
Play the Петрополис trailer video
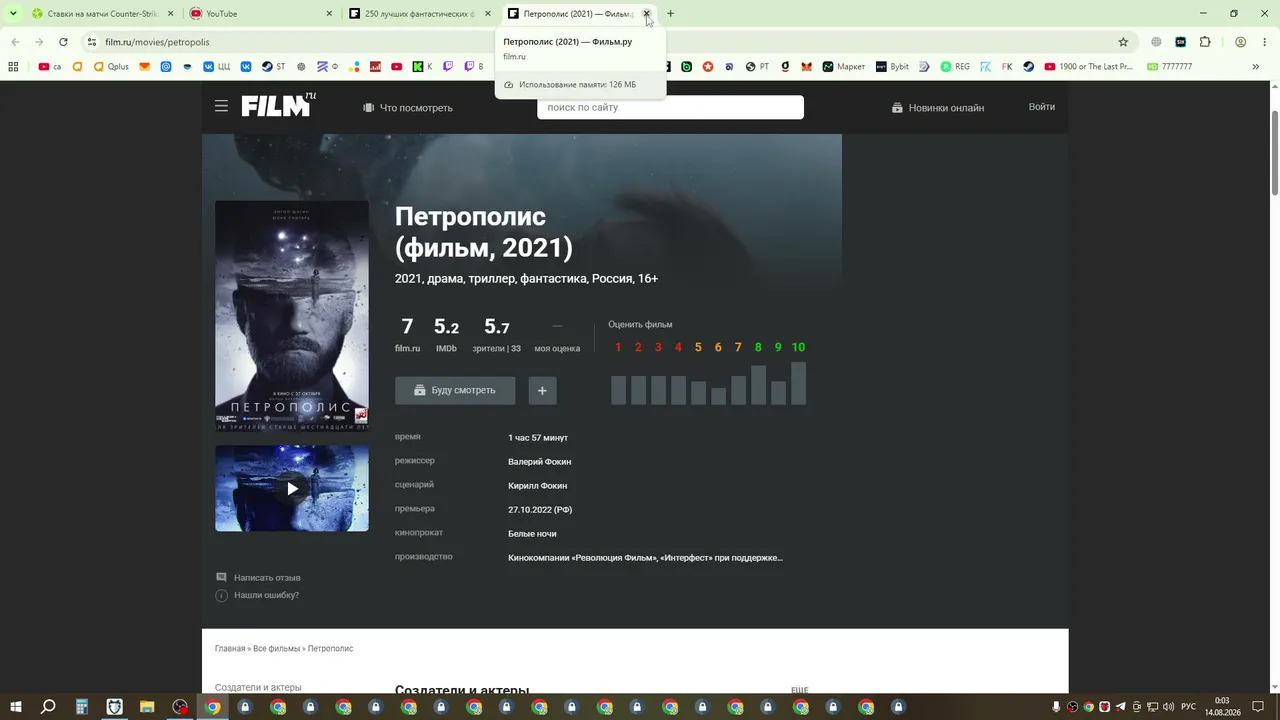292,488
